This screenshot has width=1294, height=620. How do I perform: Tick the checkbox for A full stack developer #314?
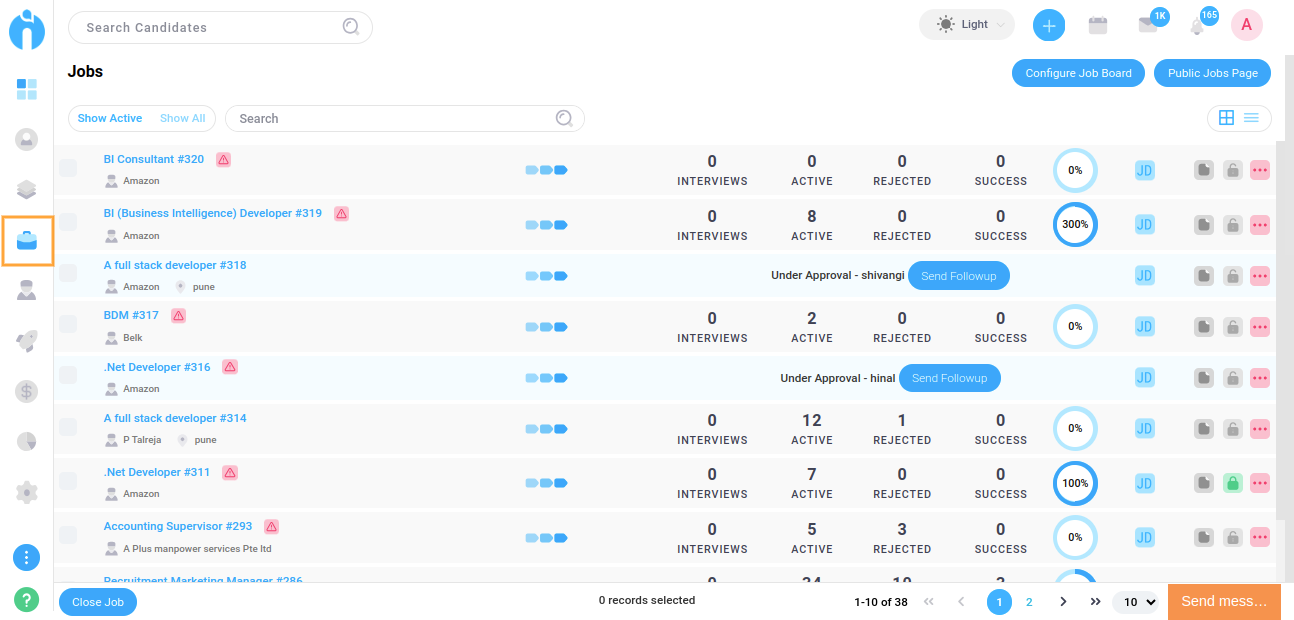(x=68, y=428)
